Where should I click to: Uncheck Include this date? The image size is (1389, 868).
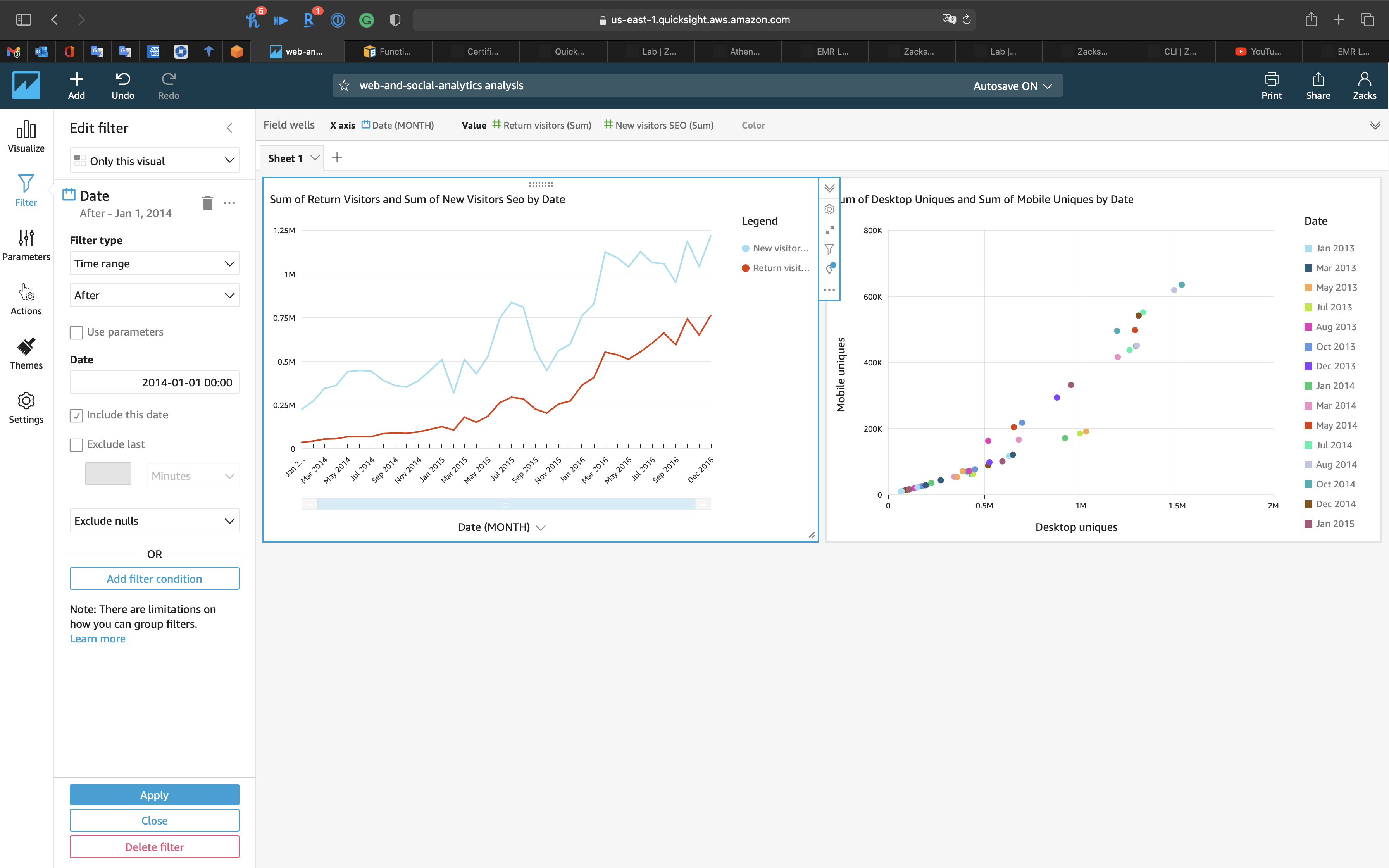[76, 416]
